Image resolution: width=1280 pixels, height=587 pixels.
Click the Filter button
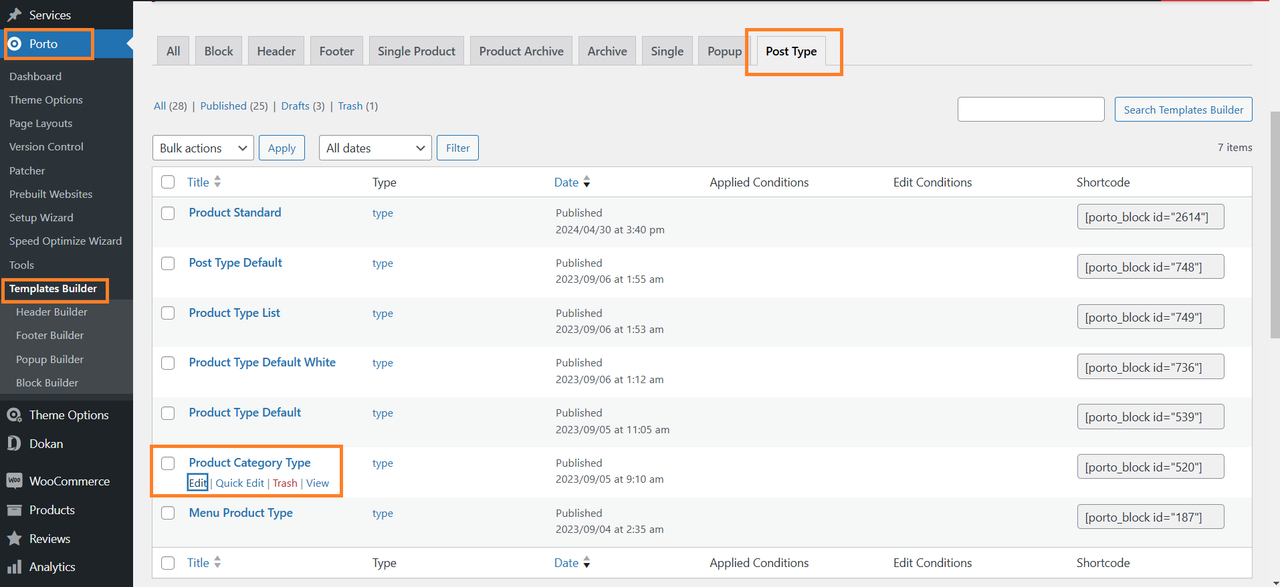pyautogui.click(x=458, y=148)
